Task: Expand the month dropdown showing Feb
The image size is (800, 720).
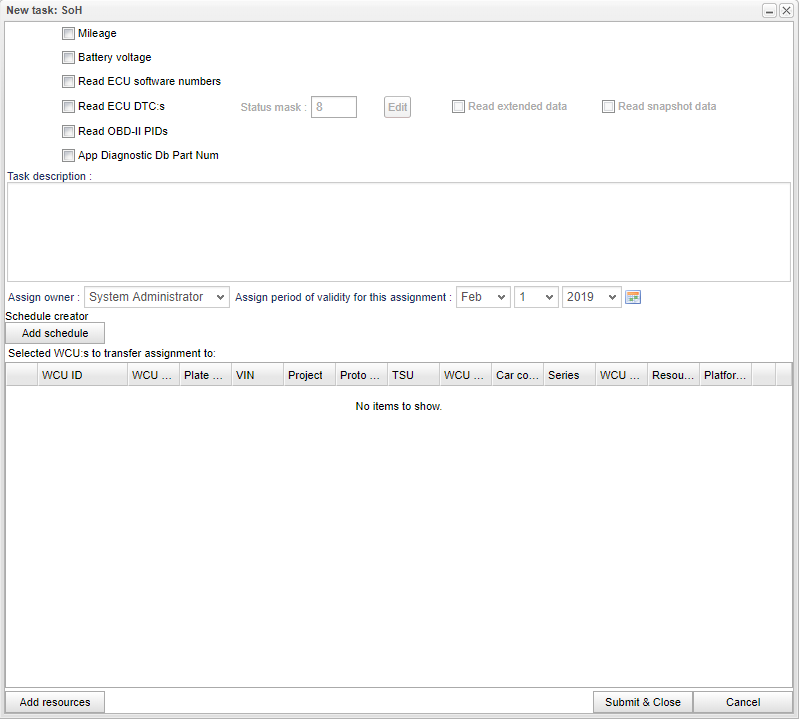Action: [x=483, y=297]
